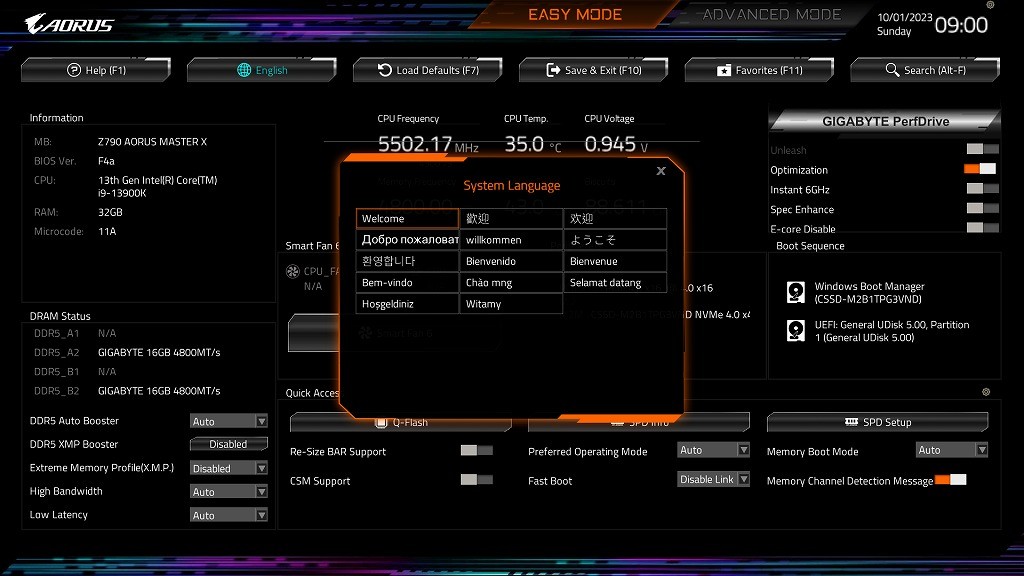Click Z790 AORUS MASTER X text
The height and width of the screenshot is (576, 1024).
pyautogui.click(x=152, y=142)
